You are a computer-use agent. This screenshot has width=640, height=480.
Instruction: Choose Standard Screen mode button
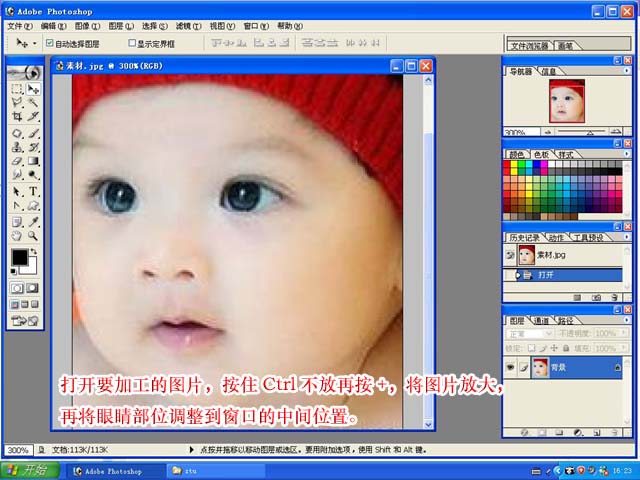tap(15, 304)
